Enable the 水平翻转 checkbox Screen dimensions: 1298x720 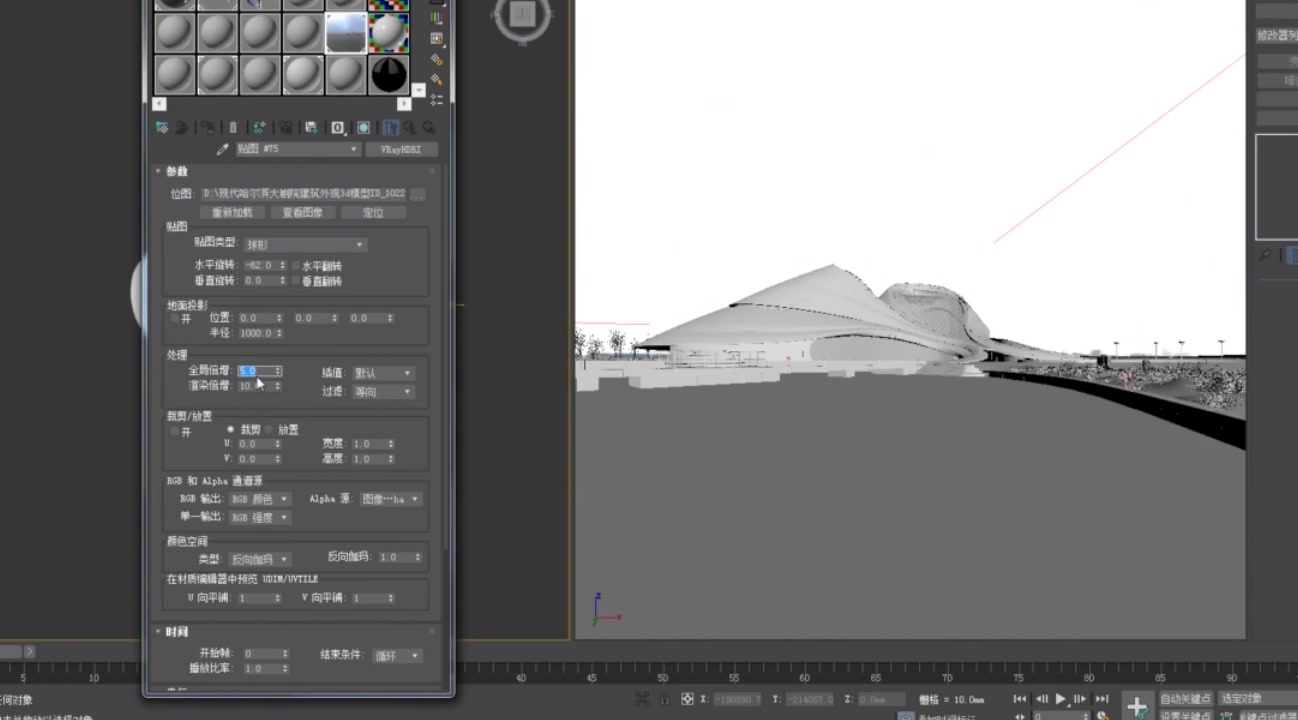[x=296, y=266]
